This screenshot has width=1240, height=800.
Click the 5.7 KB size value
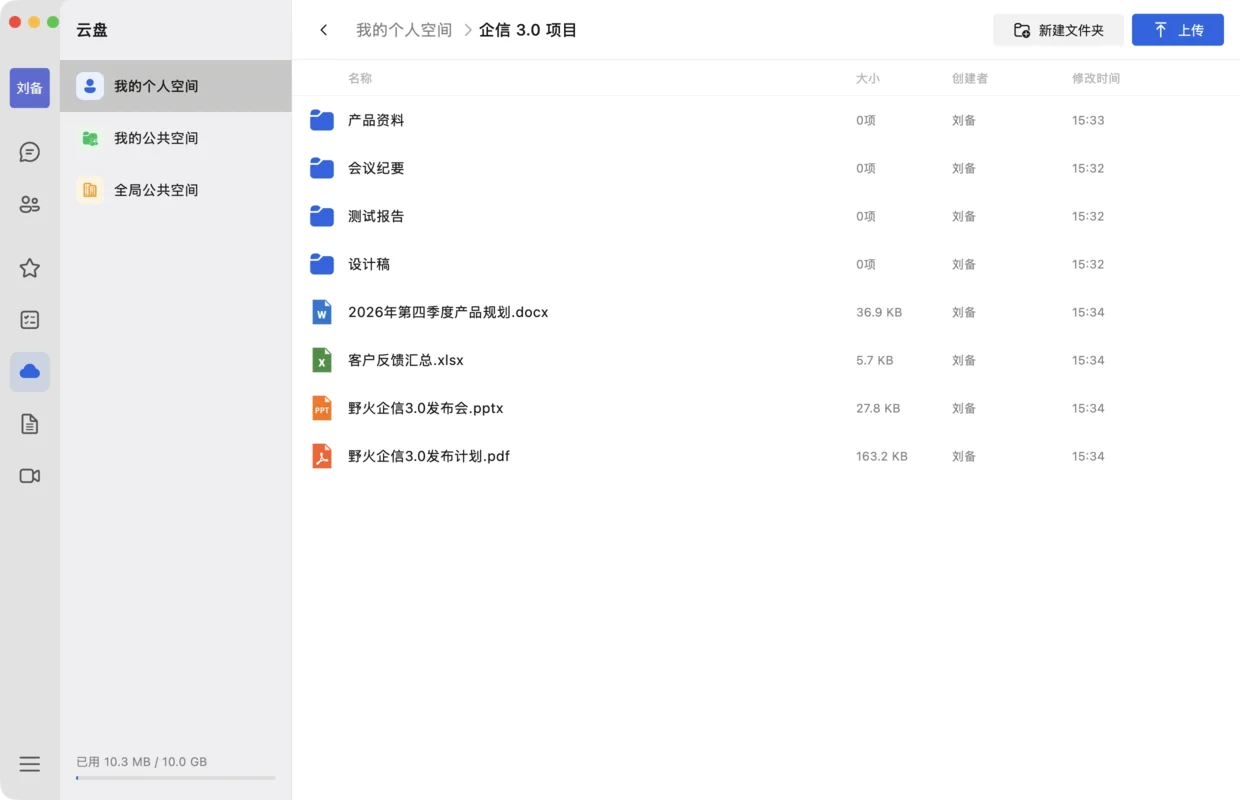click(x=875, y=360)
